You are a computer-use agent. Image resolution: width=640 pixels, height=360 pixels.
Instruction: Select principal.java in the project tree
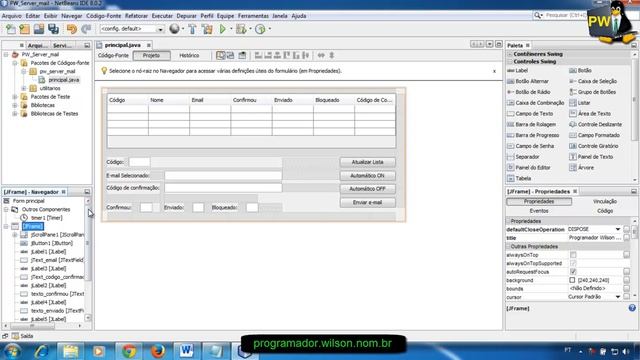(x=64, y=80)
